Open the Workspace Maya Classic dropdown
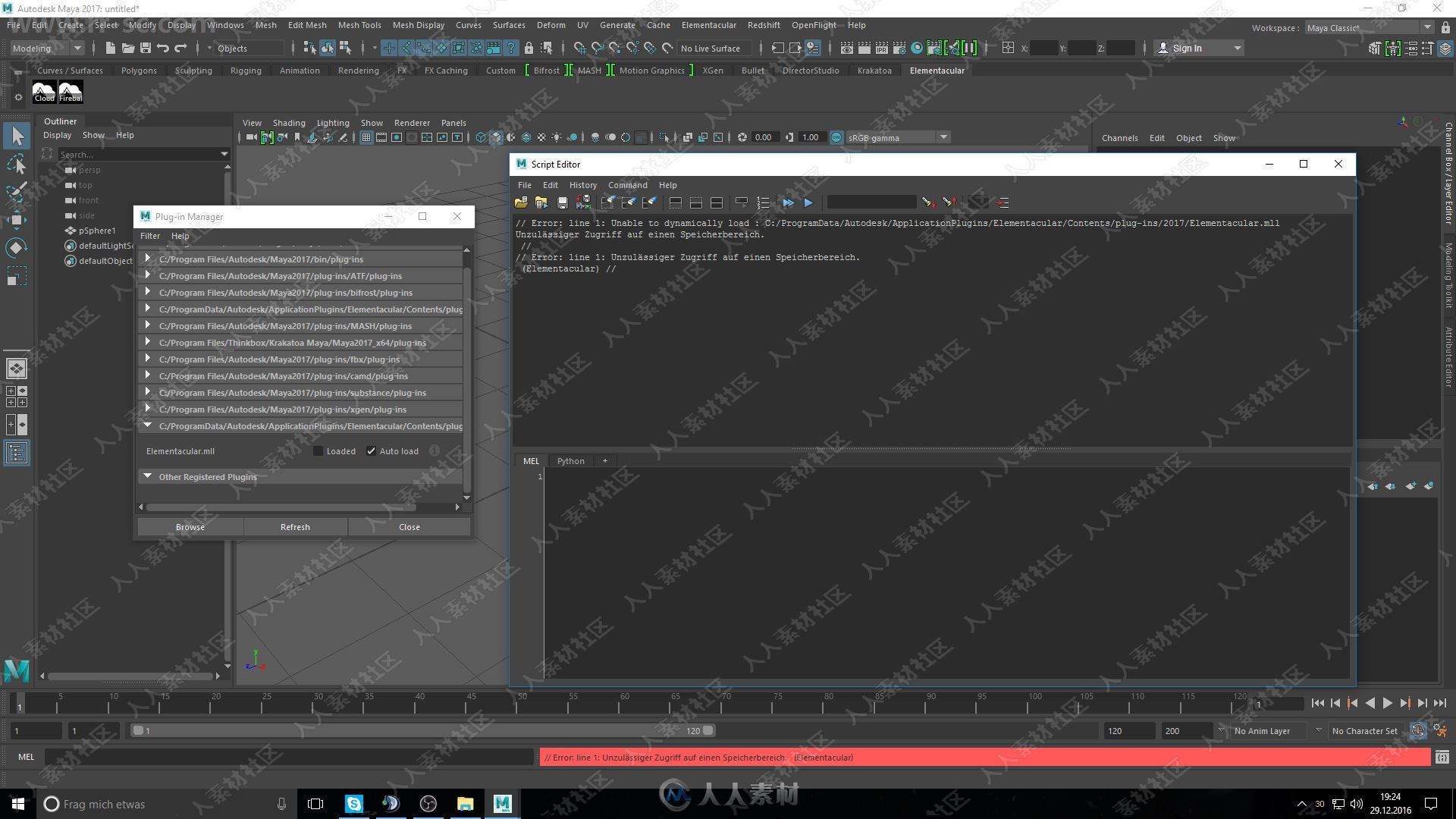The image size is (1456, 819). (1369, 28)
